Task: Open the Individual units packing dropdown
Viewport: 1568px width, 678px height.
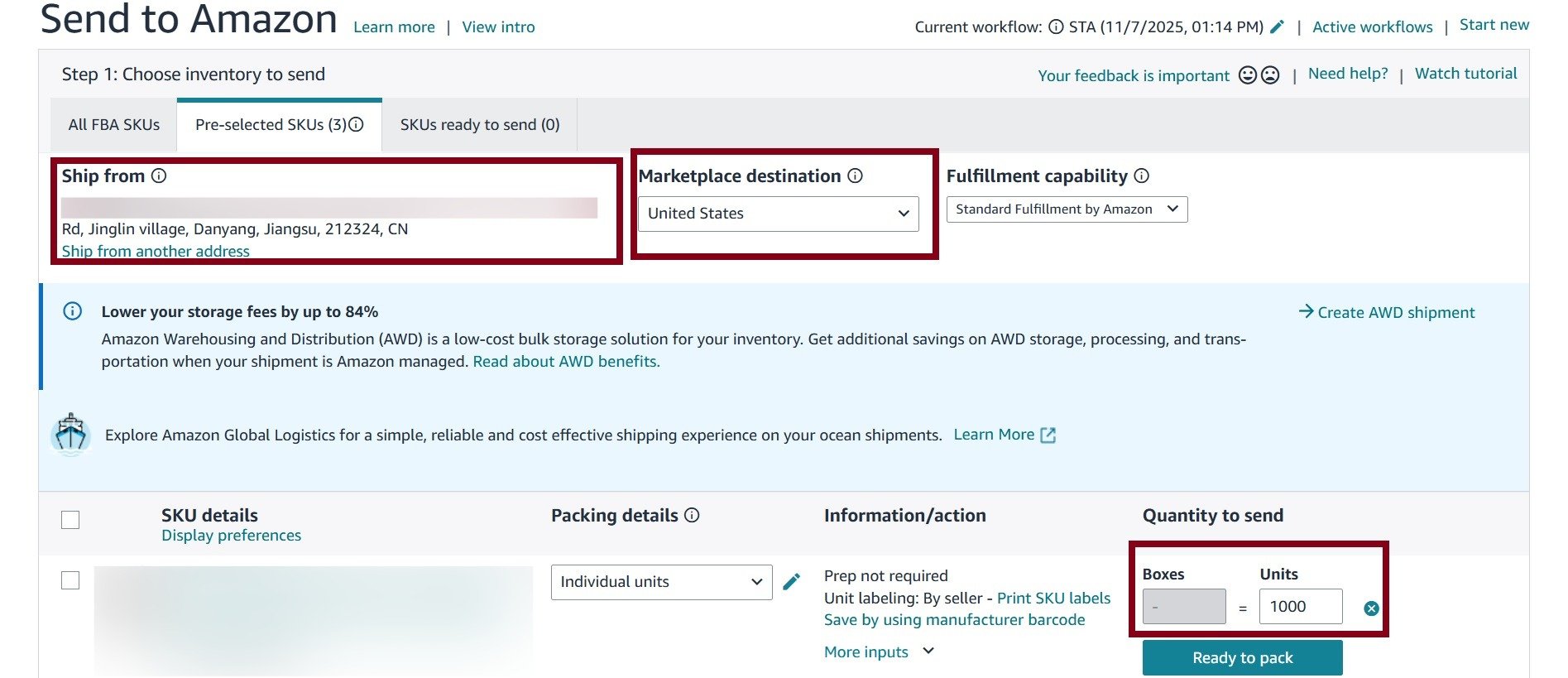Action: point(661,582)
